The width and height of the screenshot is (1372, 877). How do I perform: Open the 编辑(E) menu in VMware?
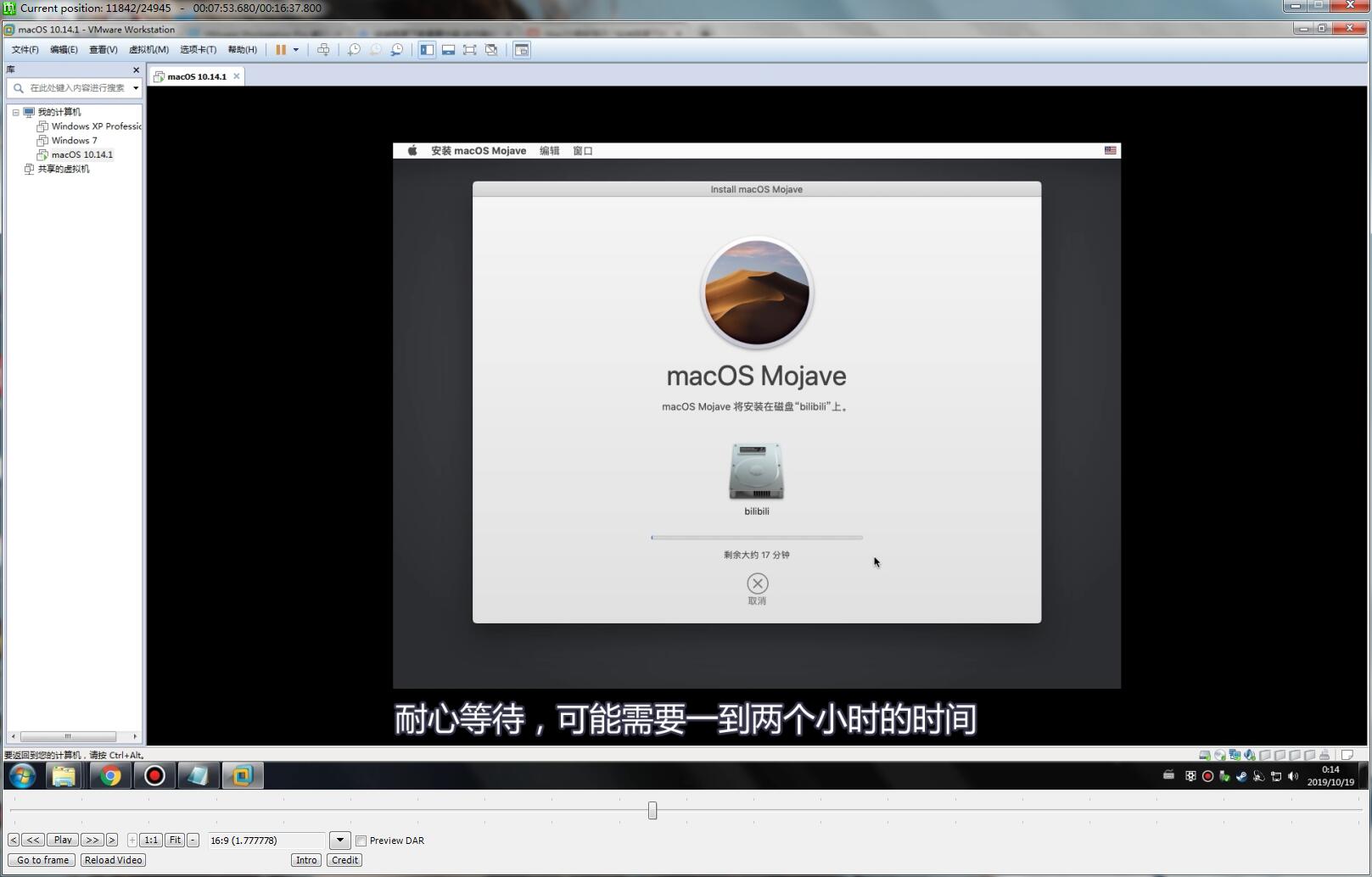pos(64,50)
